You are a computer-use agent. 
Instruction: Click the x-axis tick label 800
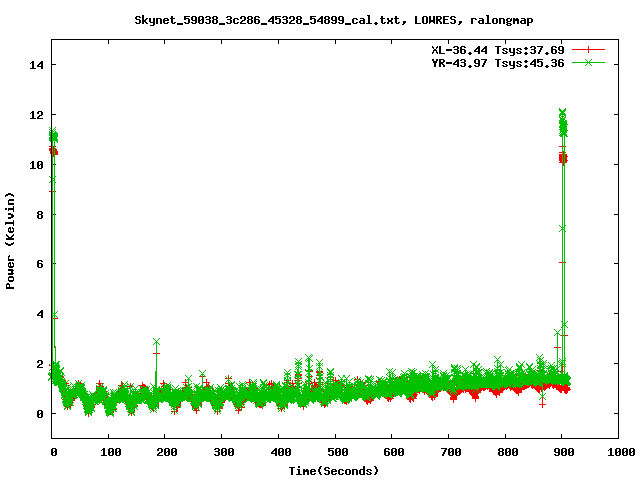(508, 452)
